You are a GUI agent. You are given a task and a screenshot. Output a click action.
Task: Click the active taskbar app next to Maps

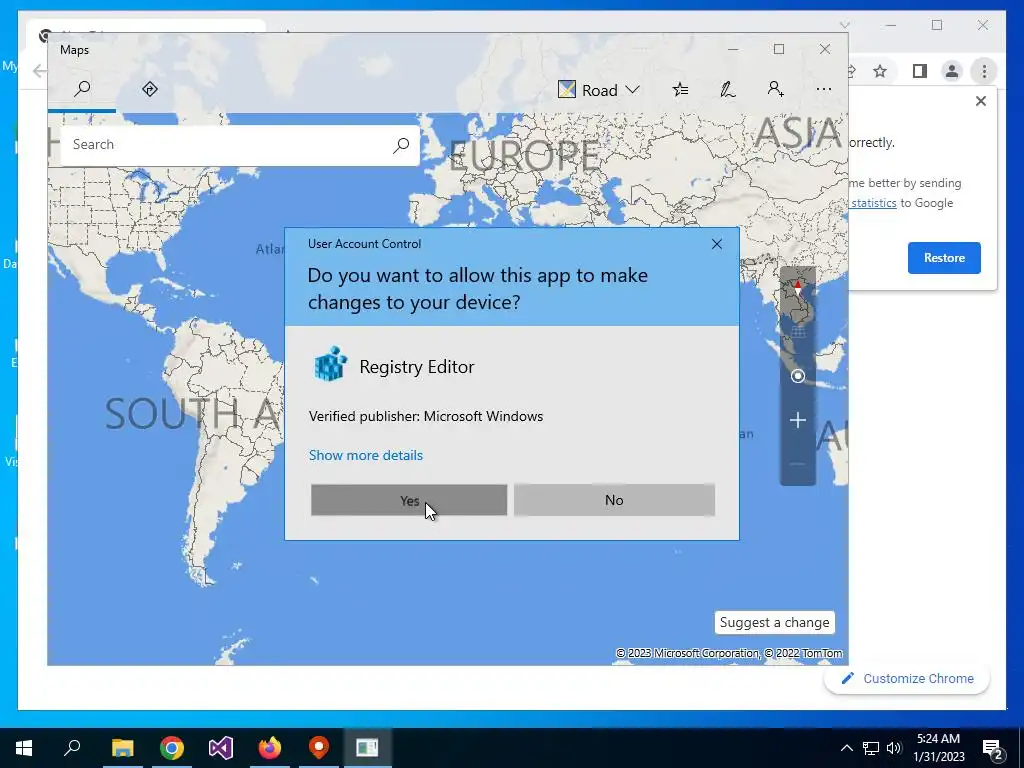368,748
